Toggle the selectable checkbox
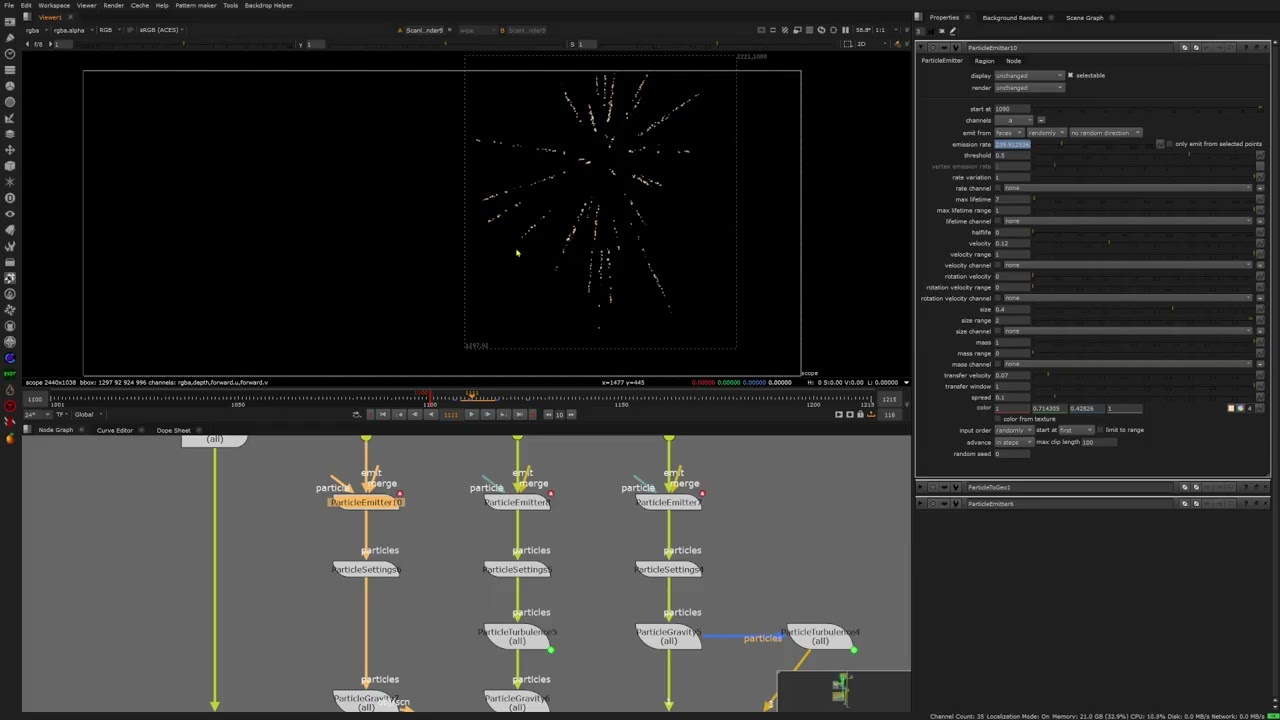This screenshot has height=720, width=1280. [x=1070, y=75]
